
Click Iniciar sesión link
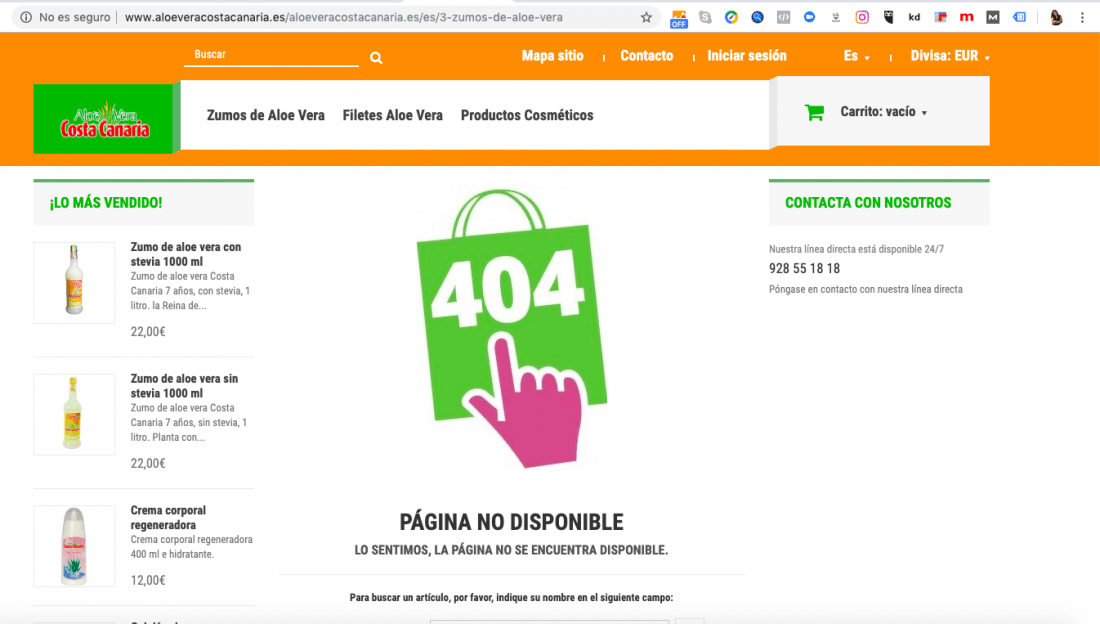tap(746, 56)
